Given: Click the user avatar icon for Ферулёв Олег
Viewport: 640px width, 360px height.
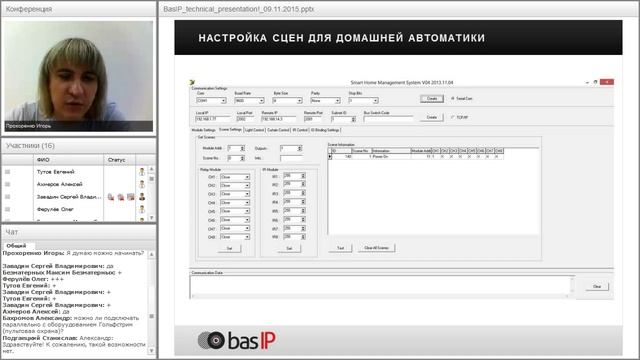Looking at the screenshot, I should [x=142, y=209].
